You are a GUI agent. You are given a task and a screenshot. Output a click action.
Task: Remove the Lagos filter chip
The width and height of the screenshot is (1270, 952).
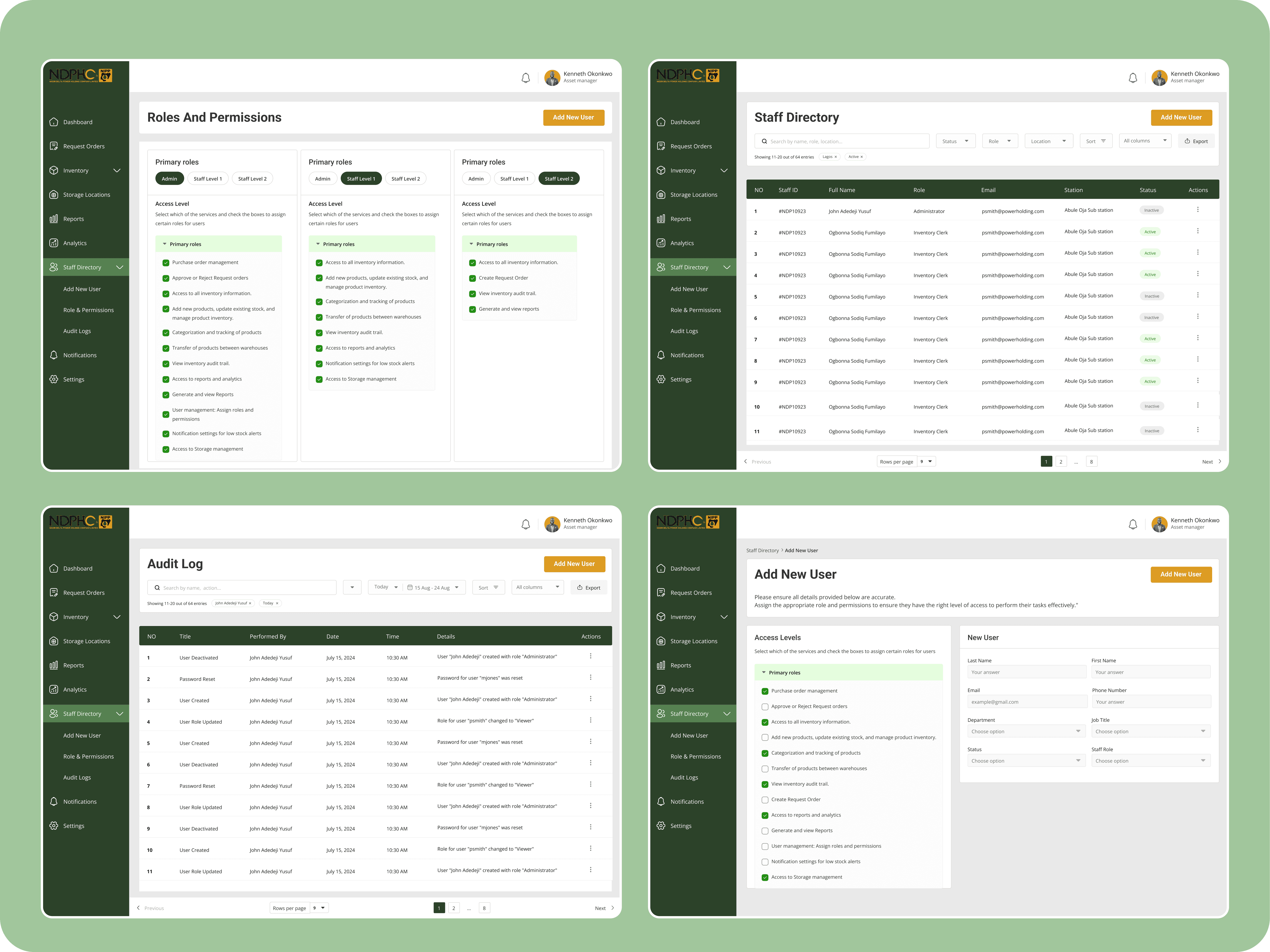coord(835,157)
